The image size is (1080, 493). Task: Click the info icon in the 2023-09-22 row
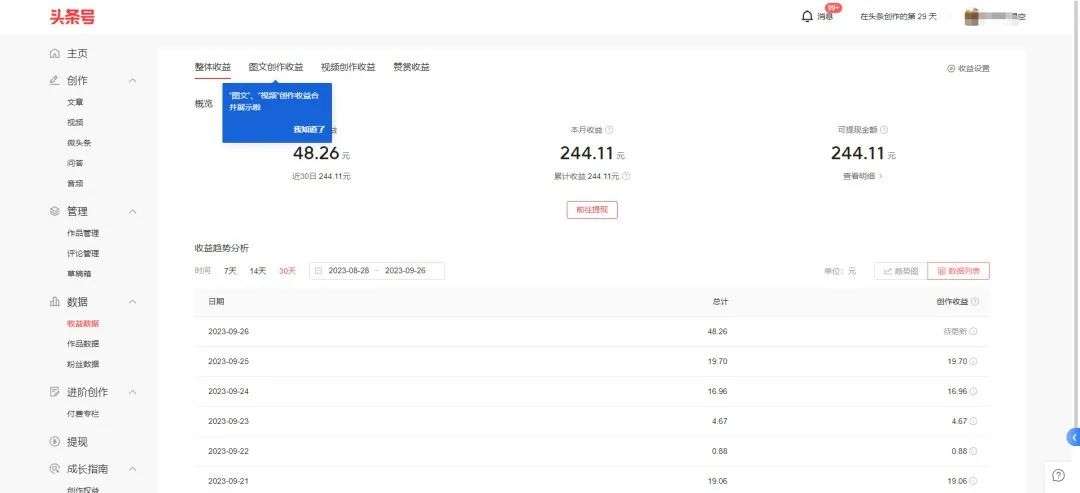973,452
